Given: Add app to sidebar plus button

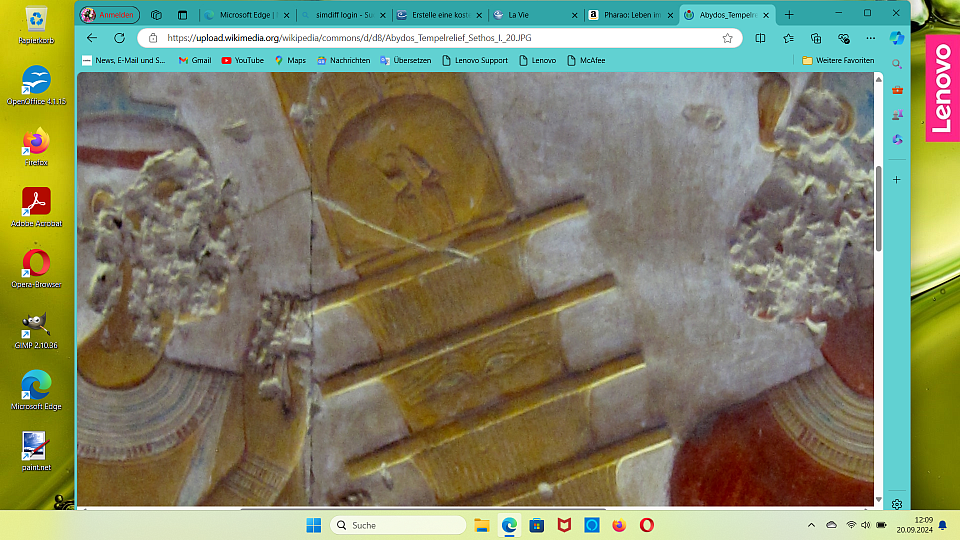Looking at the screenshot, I should coord(897,180).
